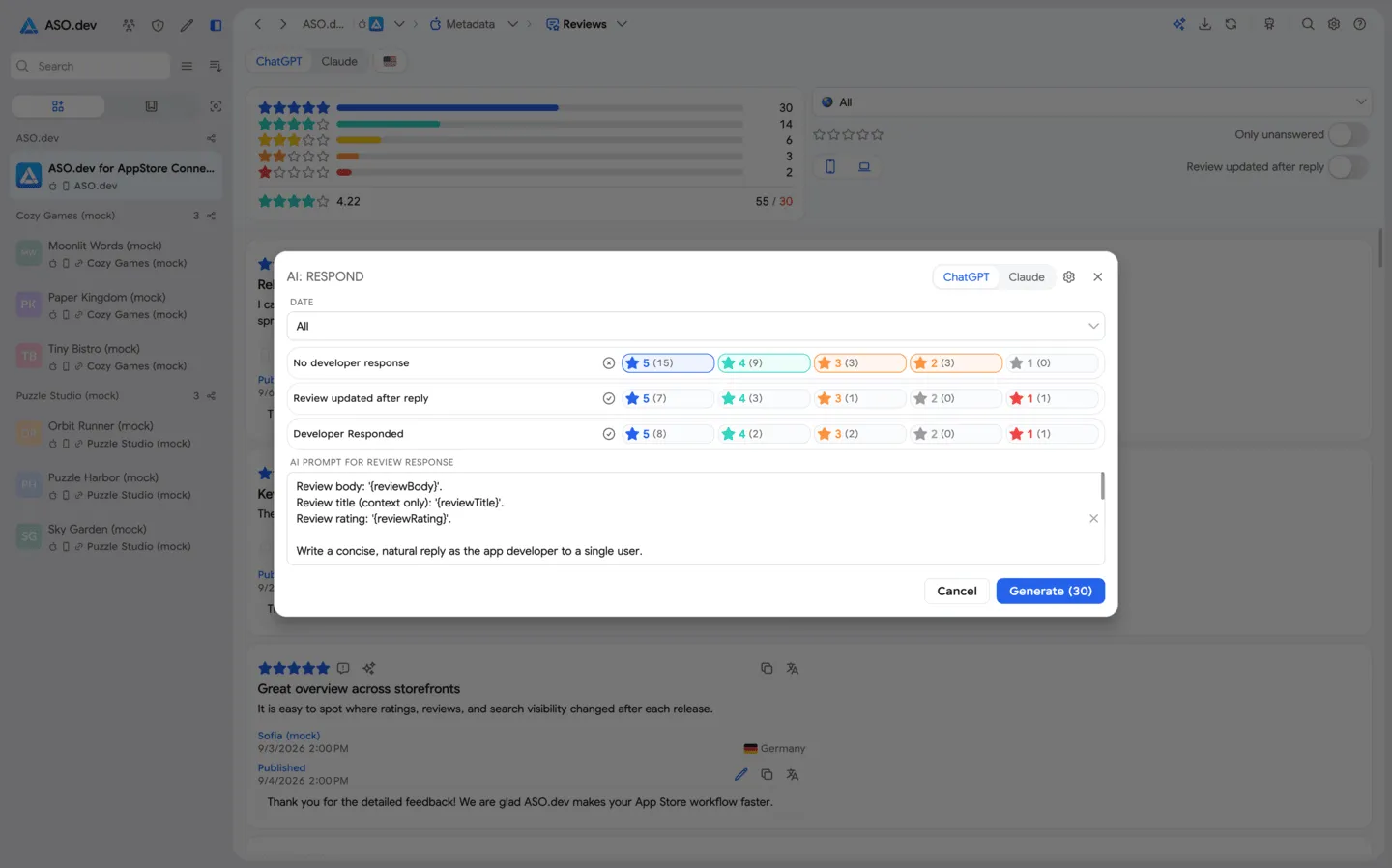Click the Generate (30) button
This screenshot has height=868, width=1392.
coord(1051,591)
